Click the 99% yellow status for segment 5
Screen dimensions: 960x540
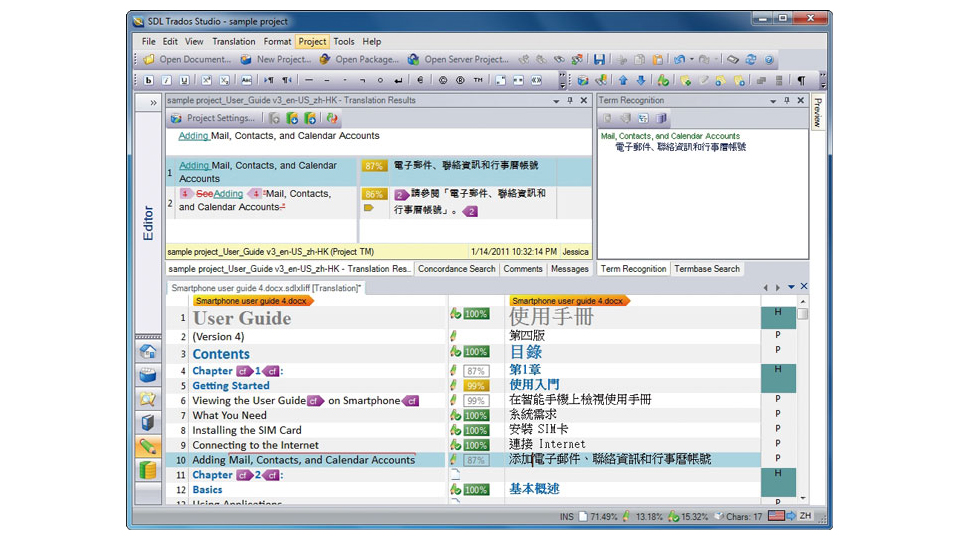point(476,386)
